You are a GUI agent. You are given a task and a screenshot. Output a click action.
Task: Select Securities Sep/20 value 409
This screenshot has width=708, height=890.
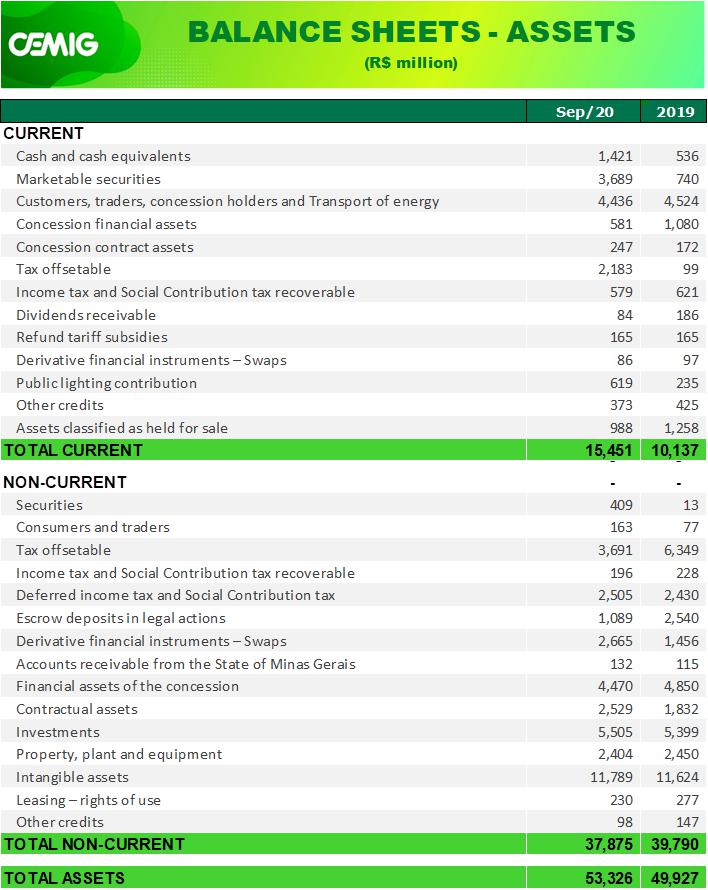[621, 505]
